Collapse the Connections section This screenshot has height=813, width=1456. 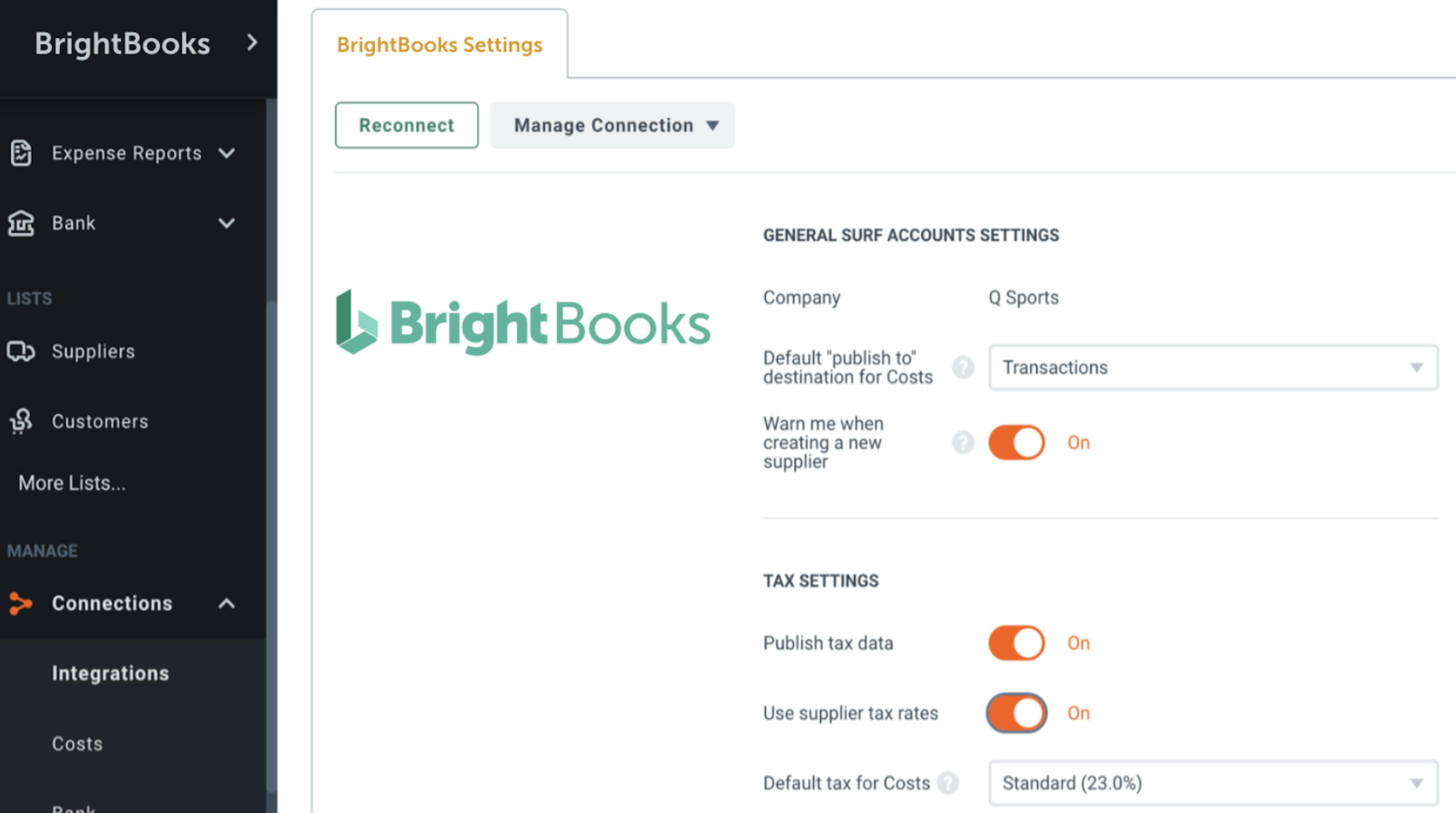point(227,603)
